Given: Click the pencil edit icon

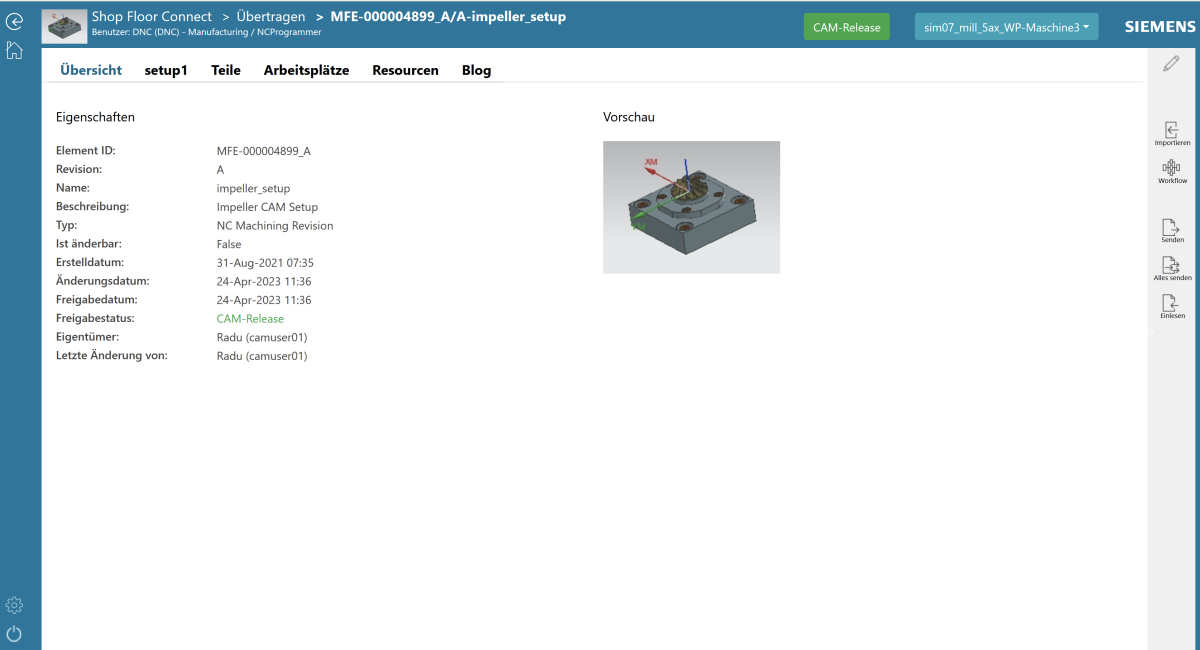Looking at the screenshot, I should [1171, 64].
